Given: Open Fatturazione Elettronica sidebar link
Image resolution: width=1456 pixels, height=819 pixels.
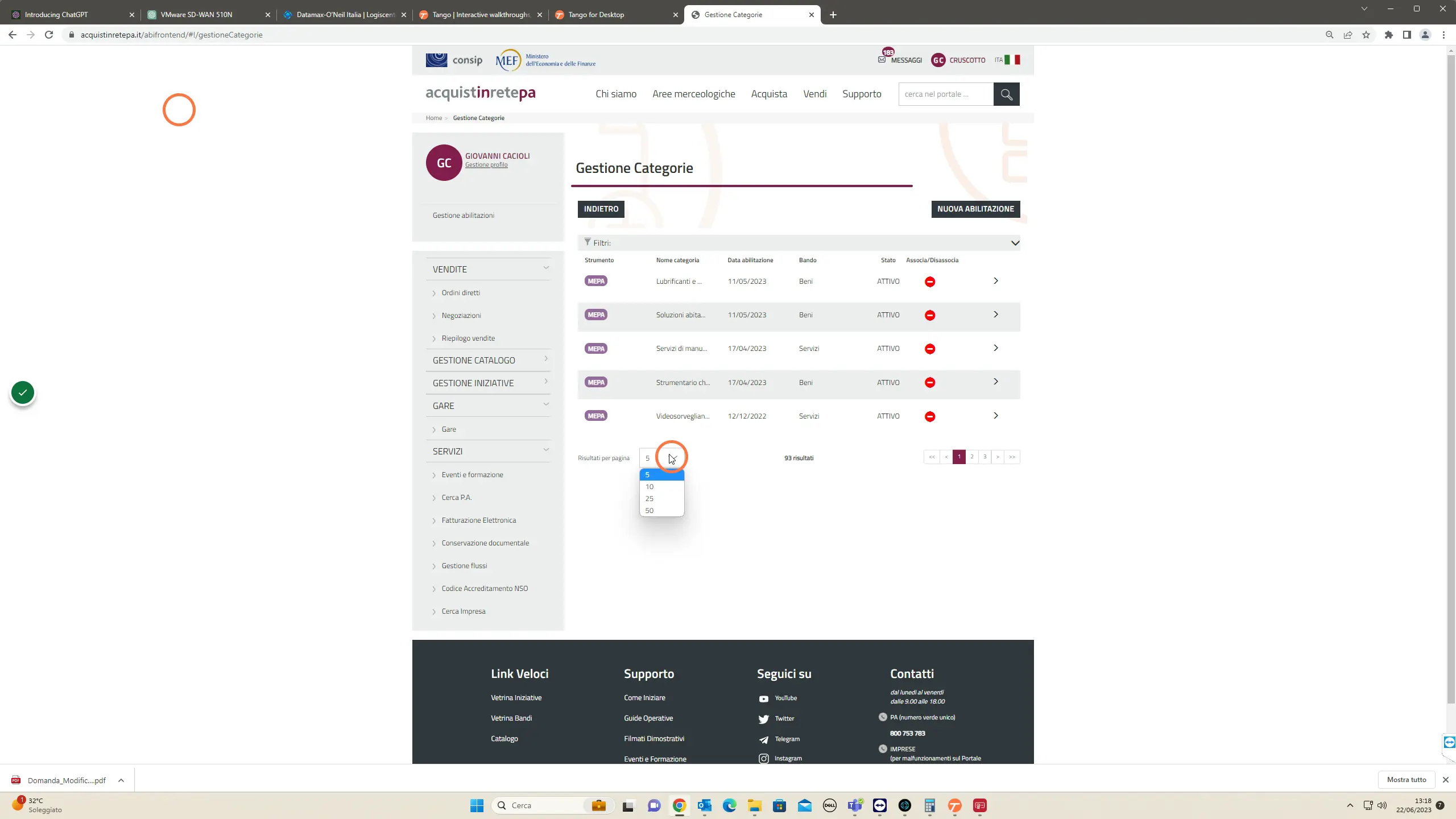Looking at the screenshot, I should coord(479,520).
